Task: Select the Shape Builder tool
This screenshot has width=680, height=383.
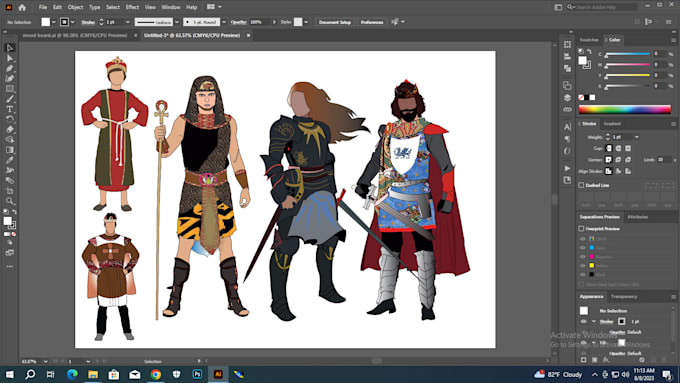Action: tap(10, 140)
